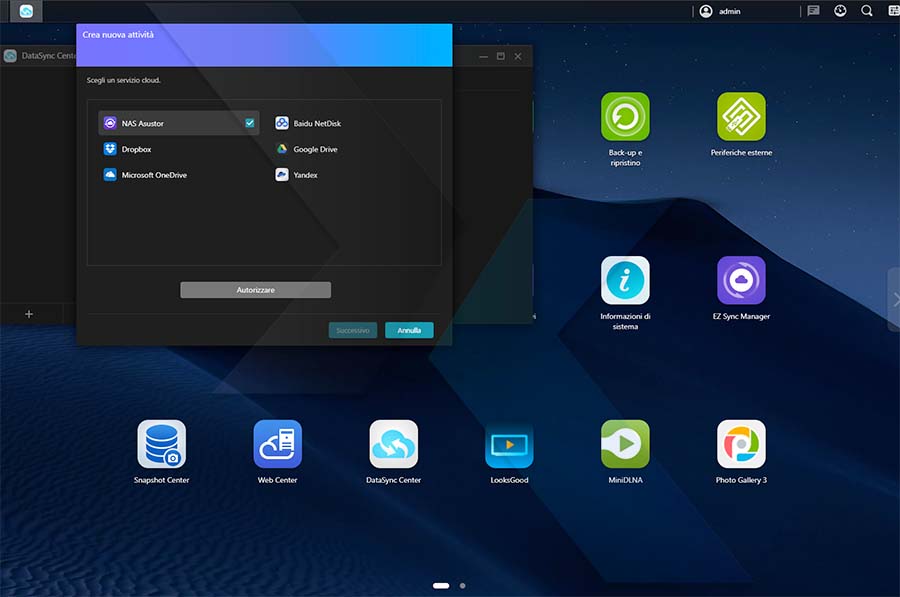Open MiniDLNA media server icon
Screen dimensions: 900x597
point(625,445)
